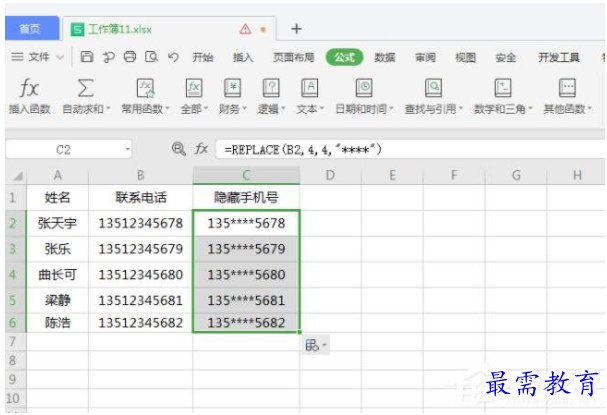
Task: Click the Save icon in quick toolbar
Action: [87, 57]
